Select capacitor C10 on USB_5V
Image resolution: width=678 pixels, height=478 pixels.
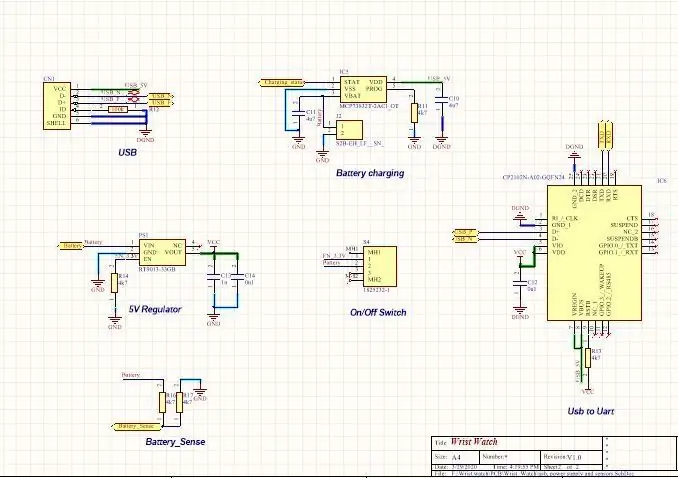pyautogui.click(x=441, y=102)
